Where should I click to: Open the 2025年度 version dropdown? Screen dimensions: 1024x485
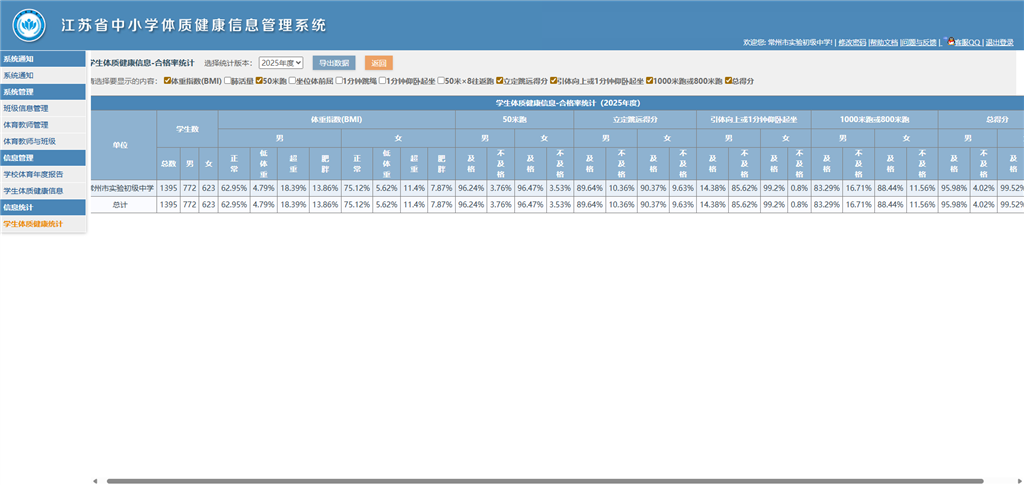280,63
